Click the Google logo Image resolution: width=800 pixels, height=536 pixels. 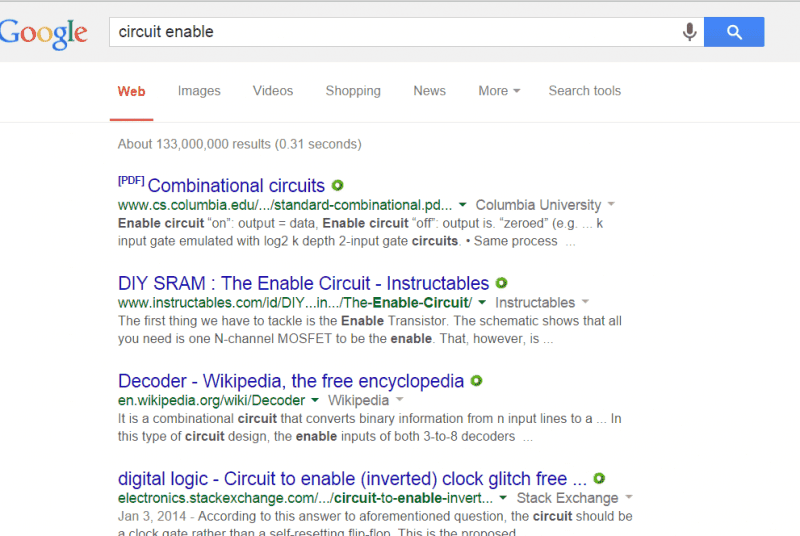44,34
